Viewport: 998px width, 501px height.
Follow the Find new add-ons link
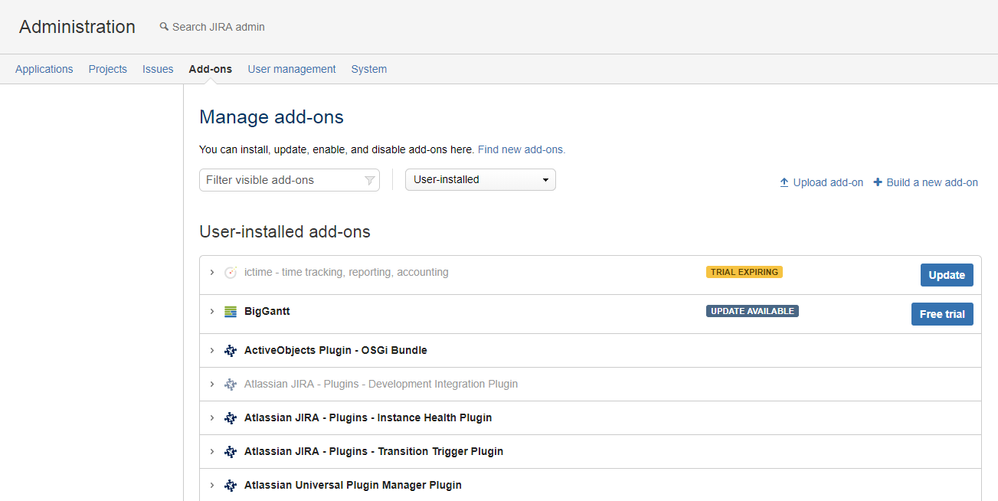tap(521, 150)
